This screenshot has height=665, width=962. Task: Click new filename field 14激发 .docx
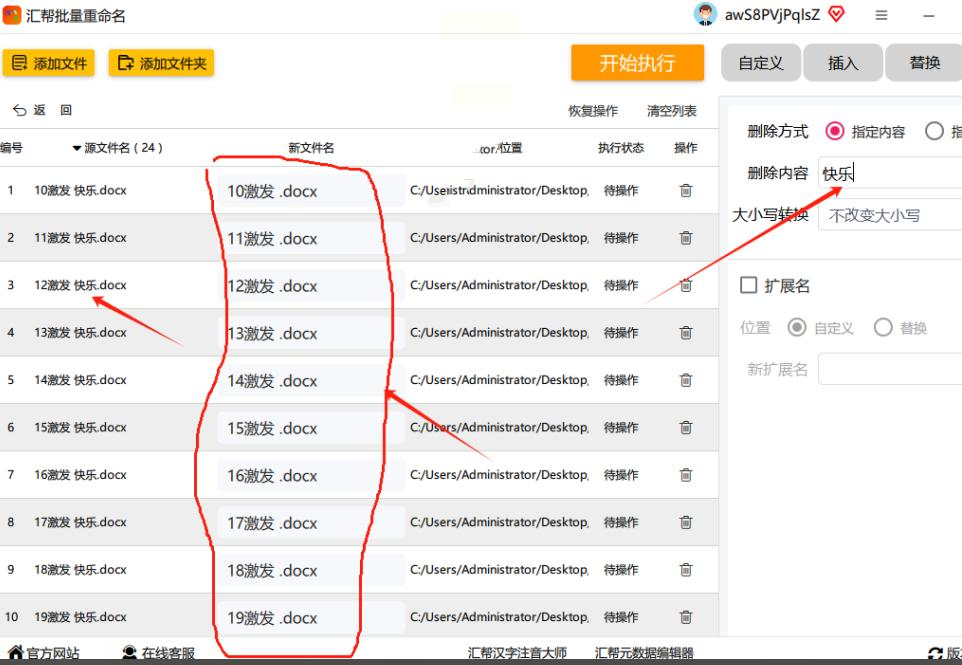[311, 380]
